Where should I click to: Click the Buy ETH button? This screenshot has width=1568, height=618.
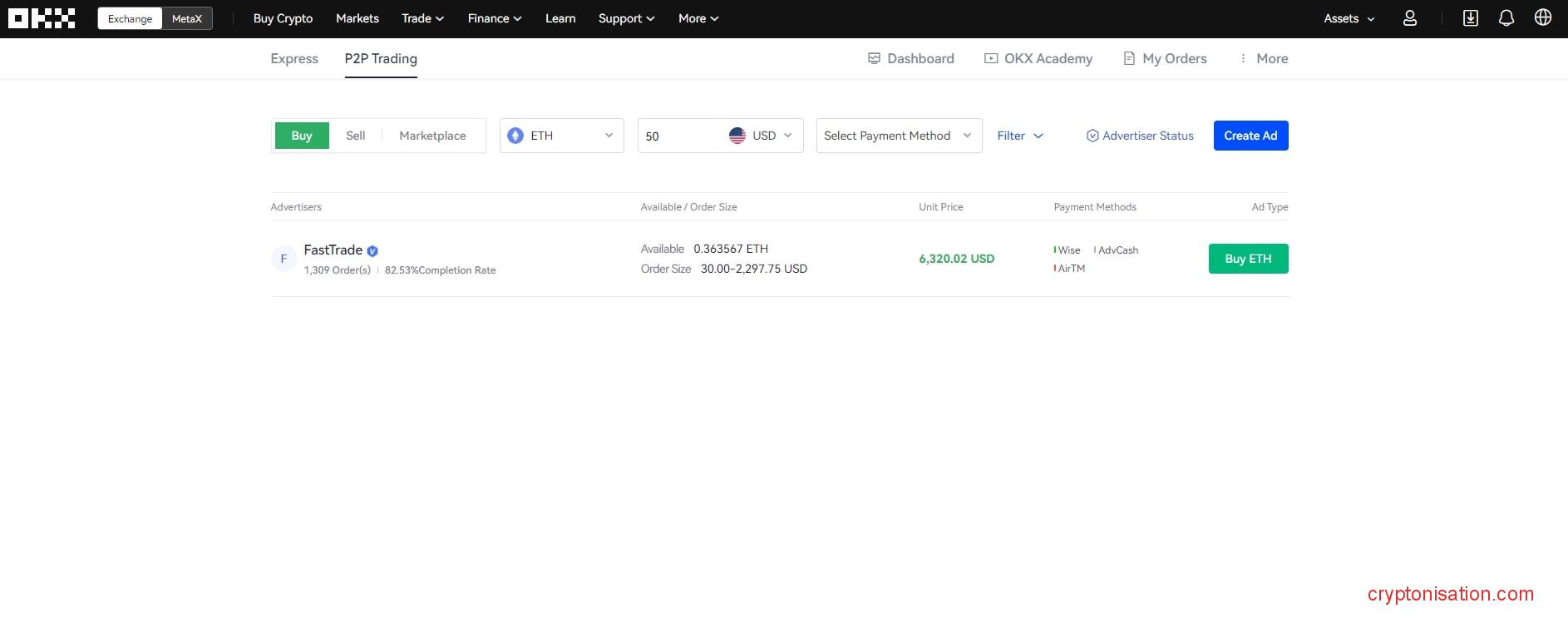(x=1248, y=259)
